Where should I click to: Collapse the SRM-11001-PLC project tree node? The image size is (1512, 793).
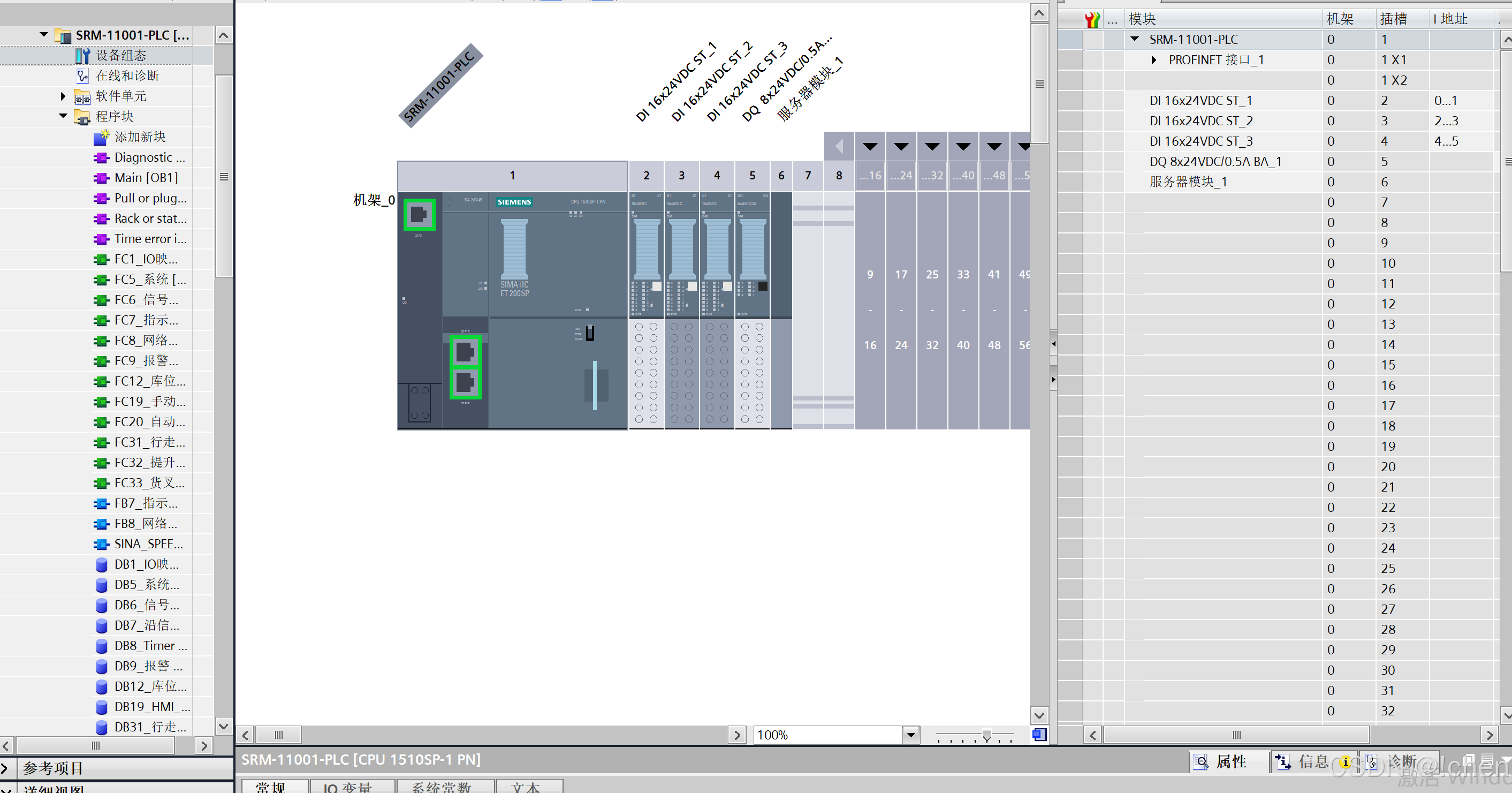pos(43,35)
